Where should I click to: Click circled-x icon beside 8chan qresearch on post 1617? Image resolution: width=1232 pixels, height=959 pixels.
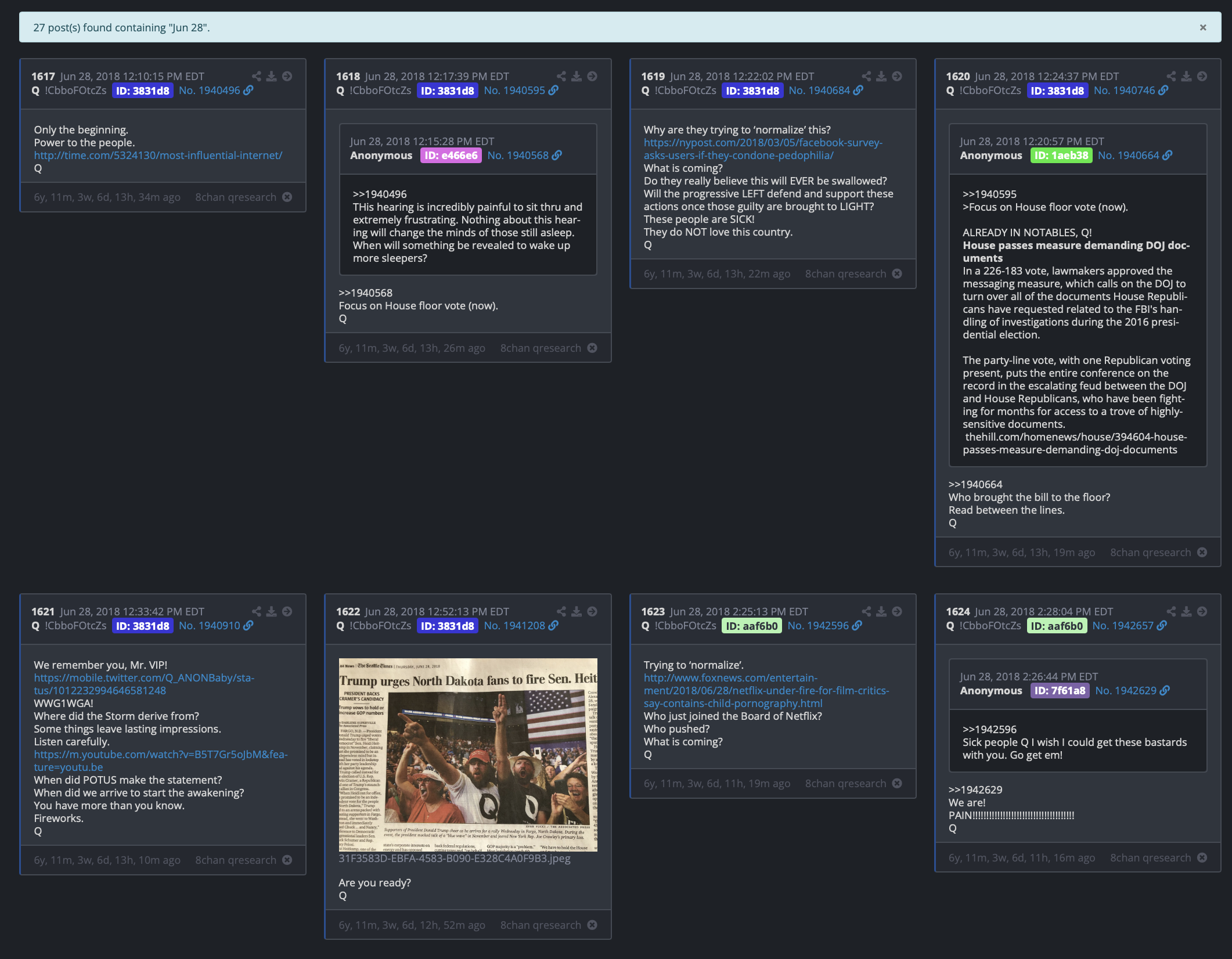click(287, 197)
